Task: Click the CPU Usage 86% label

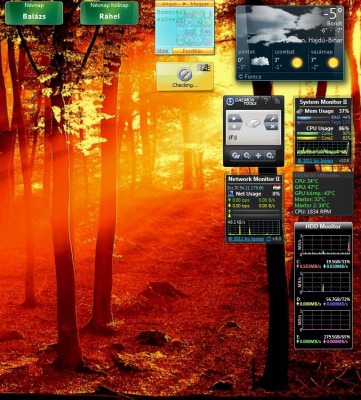Action: click(x=328, y=128)
